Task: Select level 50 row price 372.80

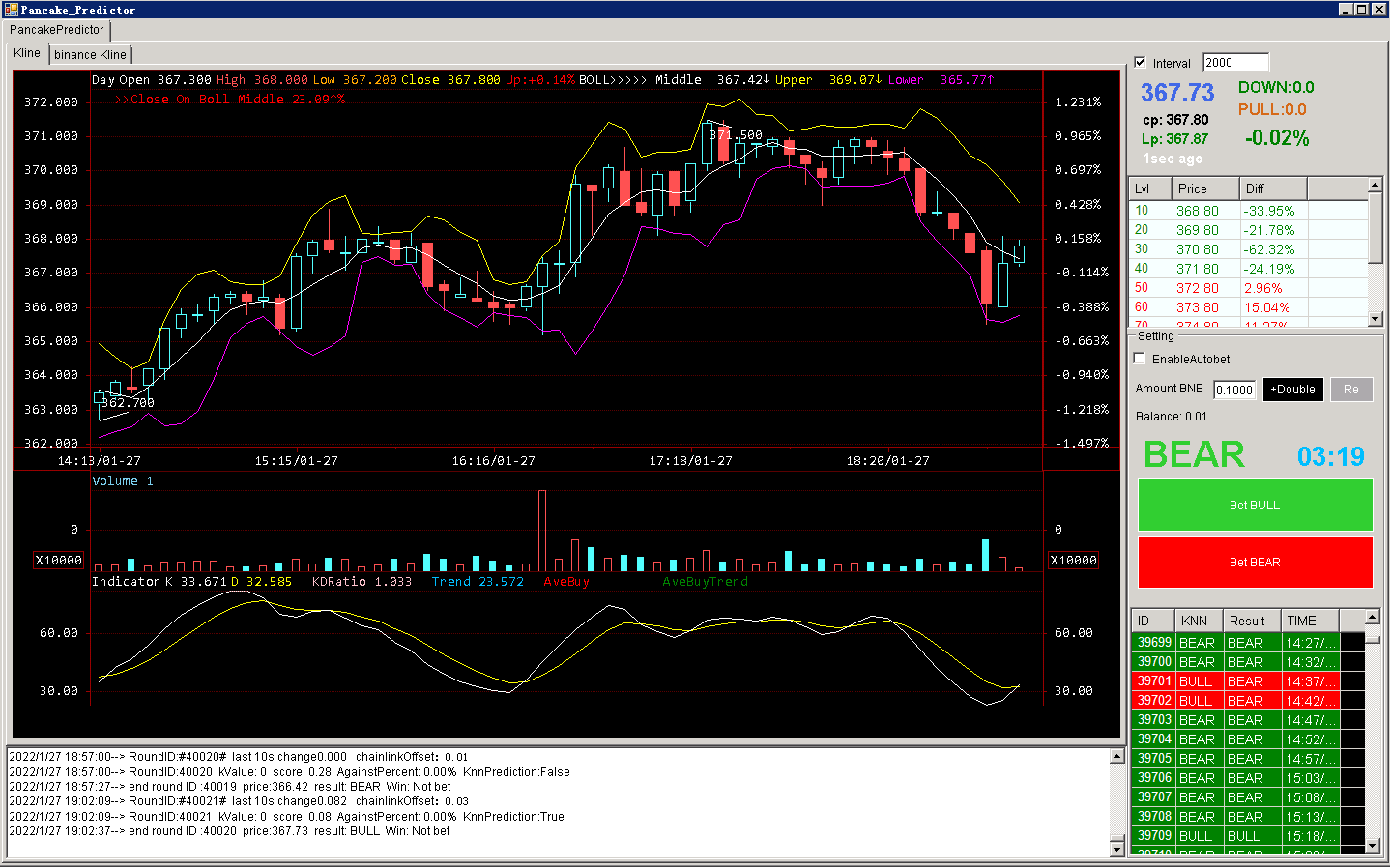Action: click(1249, 288)
